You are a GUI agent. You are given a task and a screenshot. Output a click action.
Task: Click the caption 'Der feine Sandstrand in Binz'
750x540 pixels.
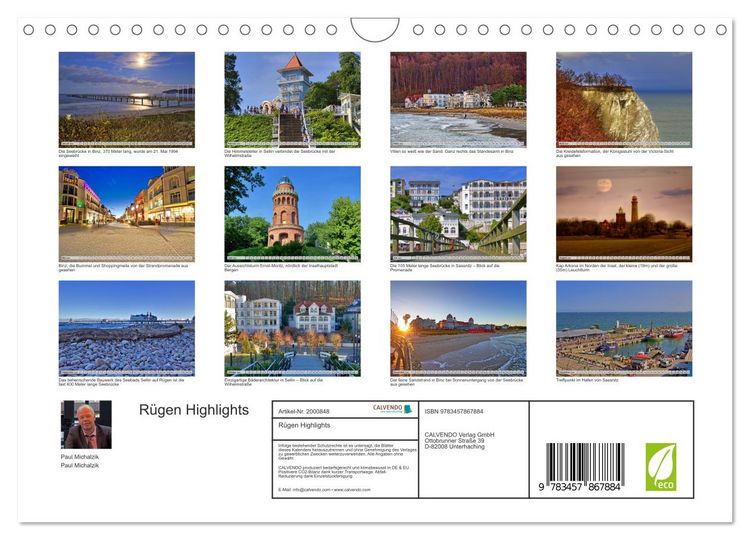click(457, 382)
